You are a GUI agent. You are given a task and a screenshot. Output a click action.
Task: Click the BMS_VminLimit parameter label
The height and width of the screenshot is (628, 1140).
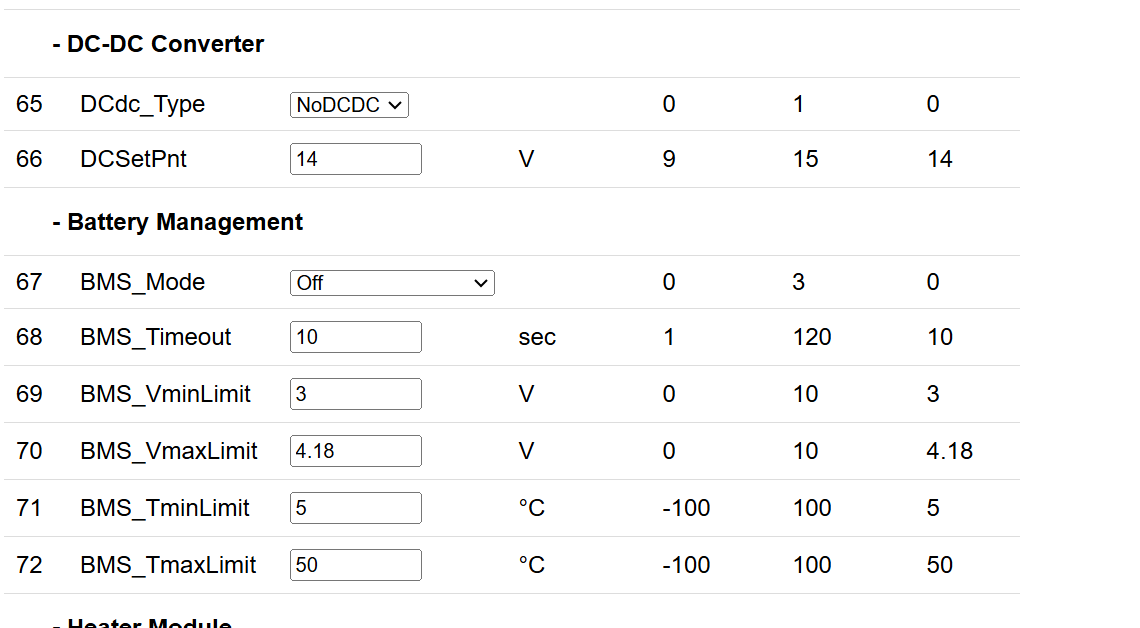(165, 394)
